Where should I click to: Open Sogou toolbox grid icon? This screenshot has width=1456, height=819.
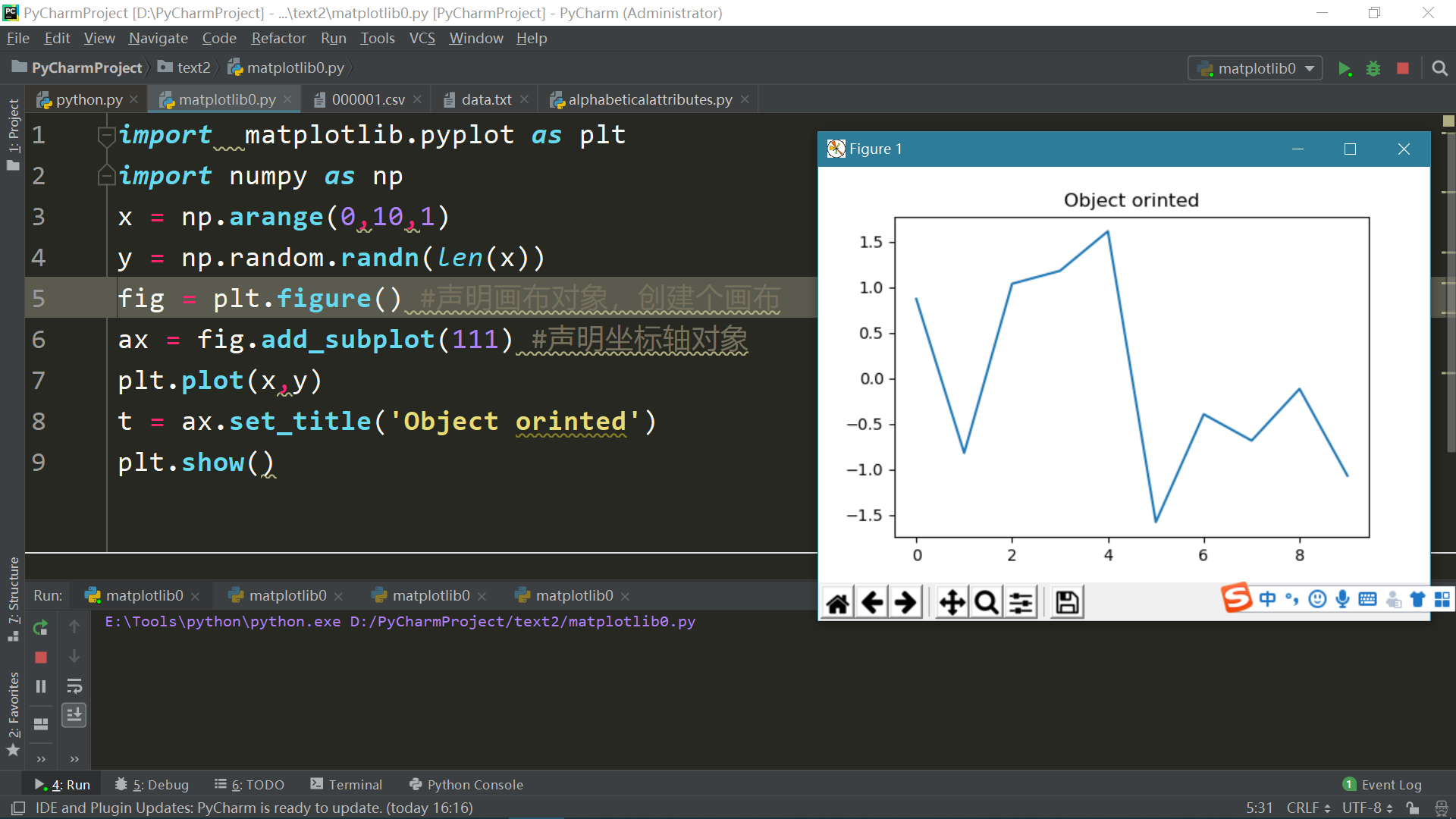coord(1442,599)
